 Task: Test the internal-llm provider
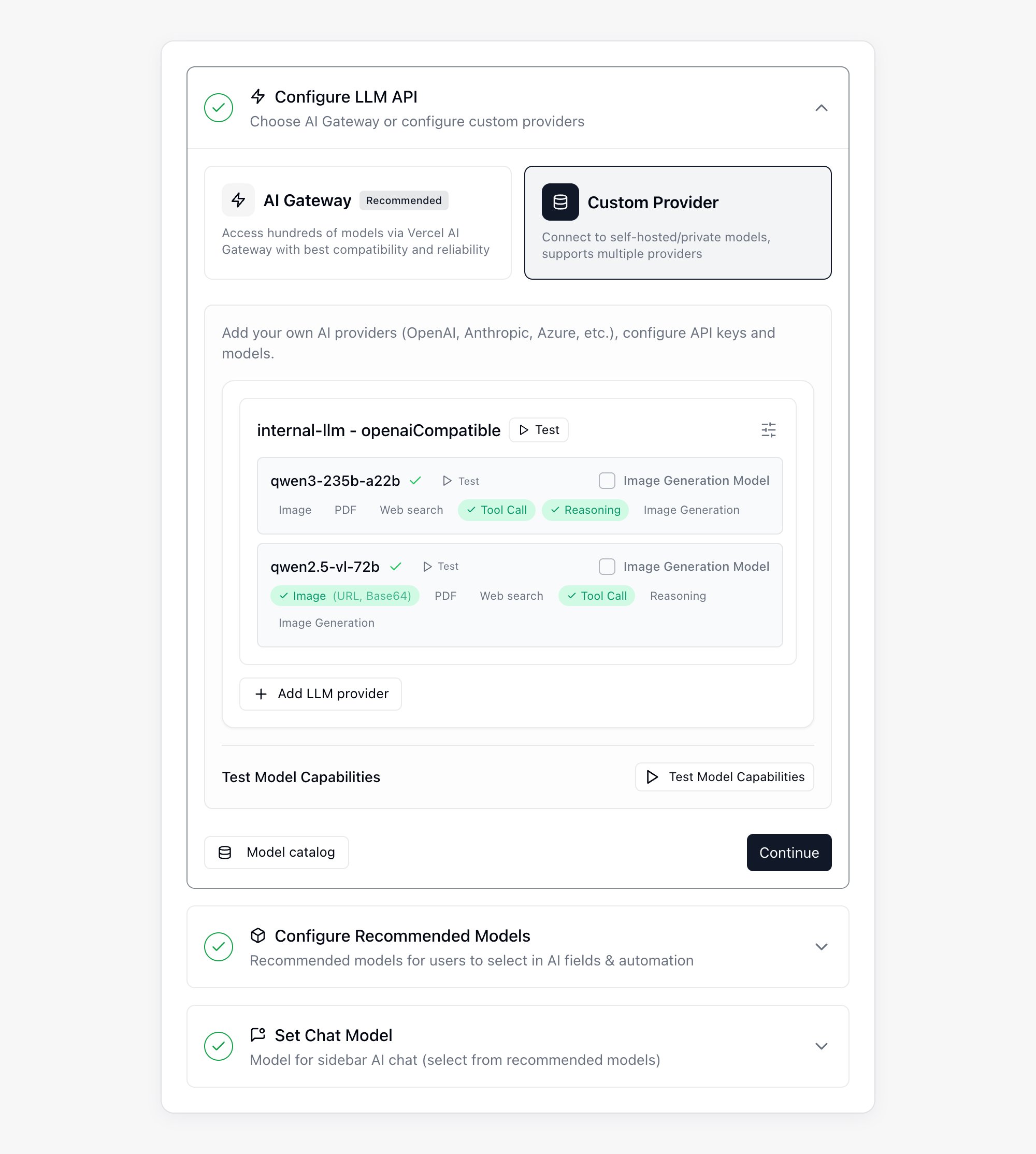click(539, 429)
